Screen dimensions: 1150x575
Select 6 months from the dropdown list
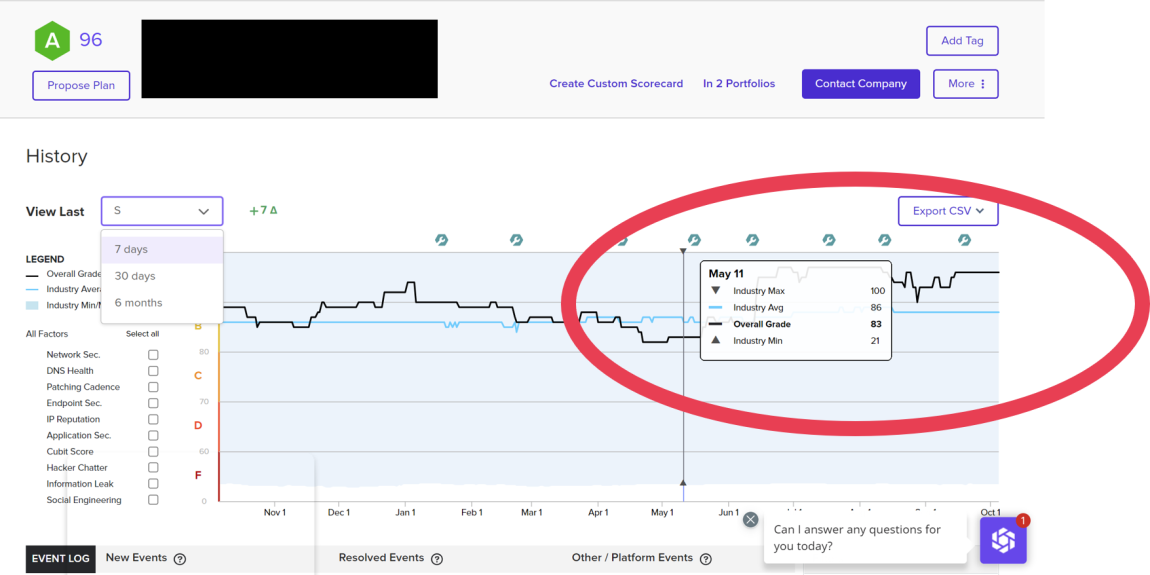coord(162,303)
